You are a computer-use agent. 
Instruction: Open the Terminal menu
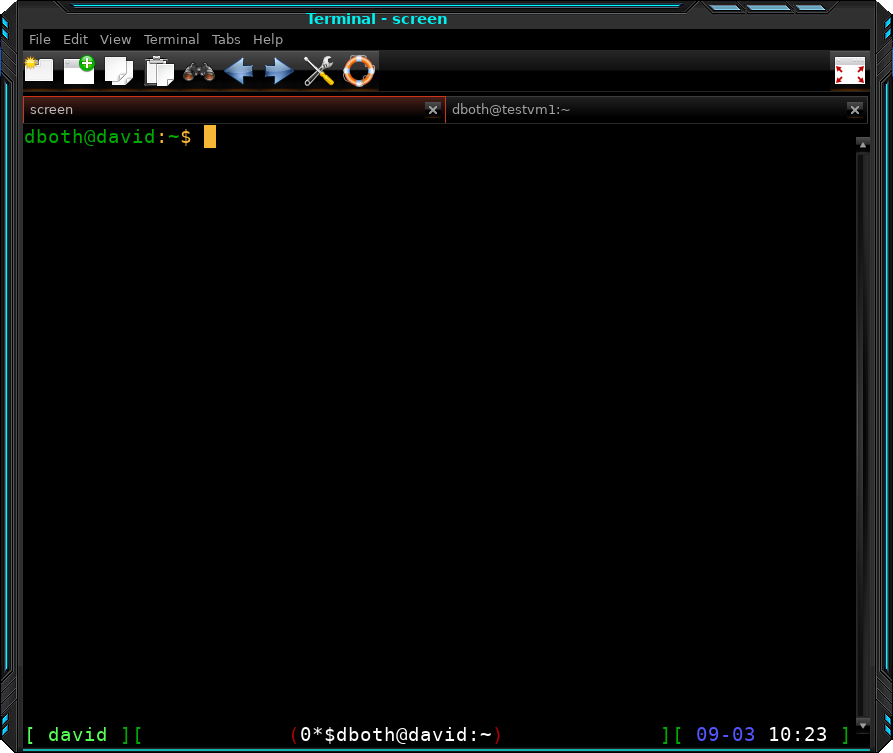pos(171,39)
